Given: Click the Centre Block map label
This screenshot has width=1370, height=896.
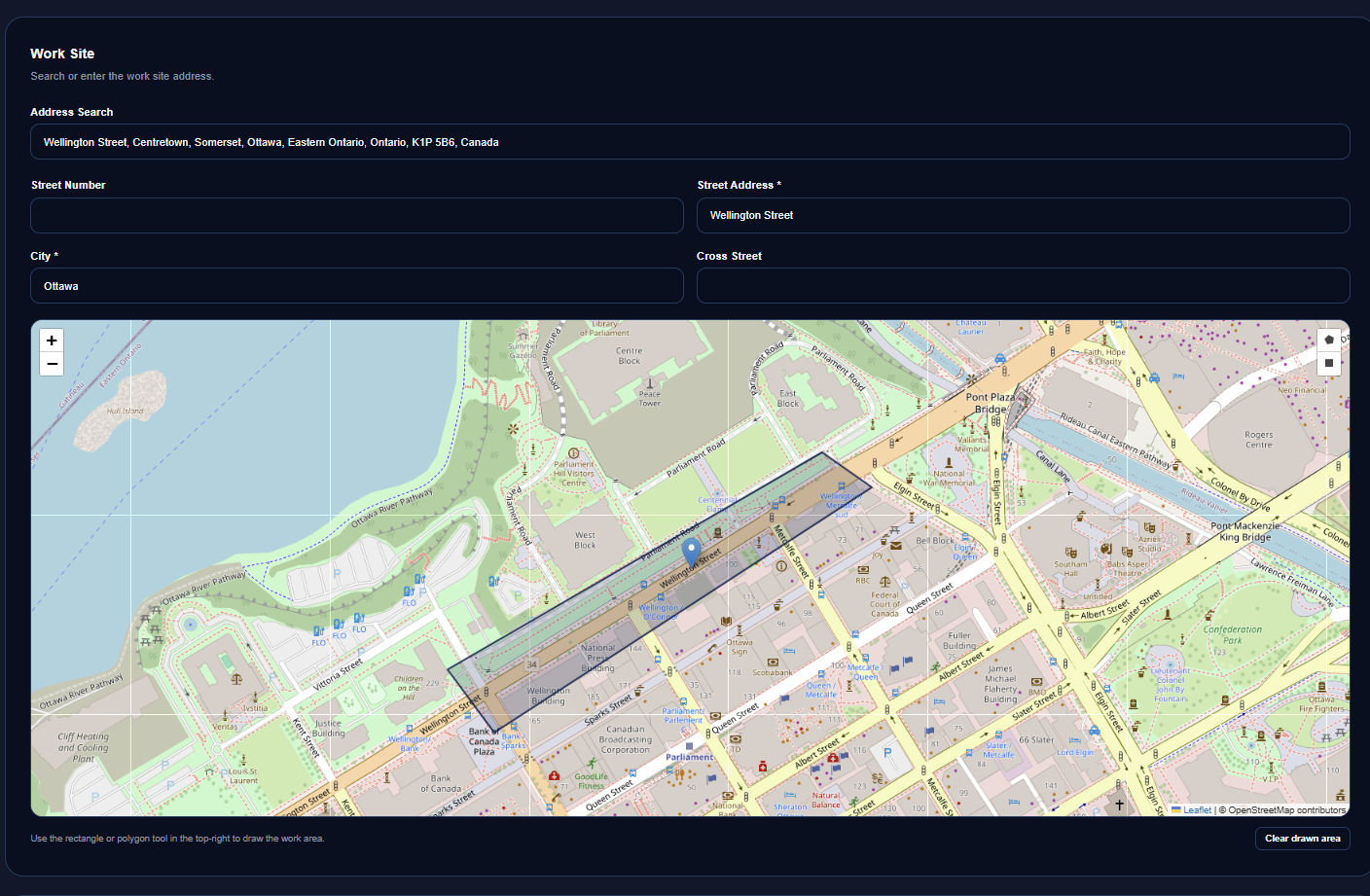Looking at the screenshot, I should pyautogui.click(x=629, y=356).
